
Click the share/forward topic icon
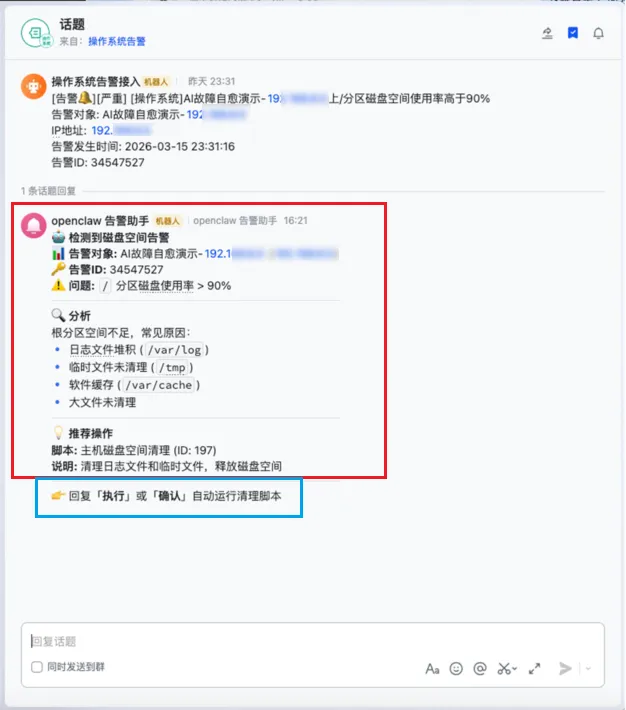pyautogui.click(x=547, y=33)
